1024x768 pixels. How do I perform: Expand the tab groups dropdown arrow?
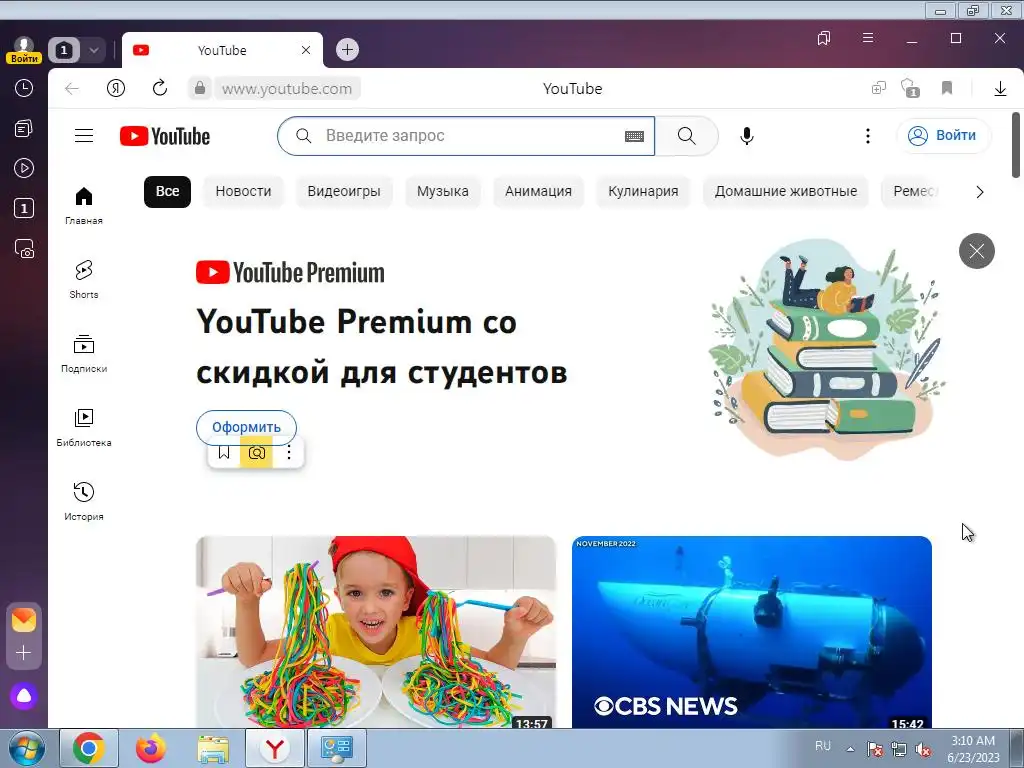tap(93, 50)
